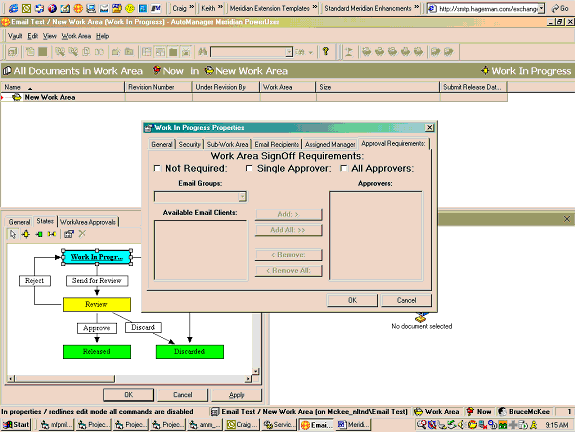Open the browser address bar dropdown arrow
The height and width of the screenshot is (432, 575).
pyautogui.click(x=541, y=8)
